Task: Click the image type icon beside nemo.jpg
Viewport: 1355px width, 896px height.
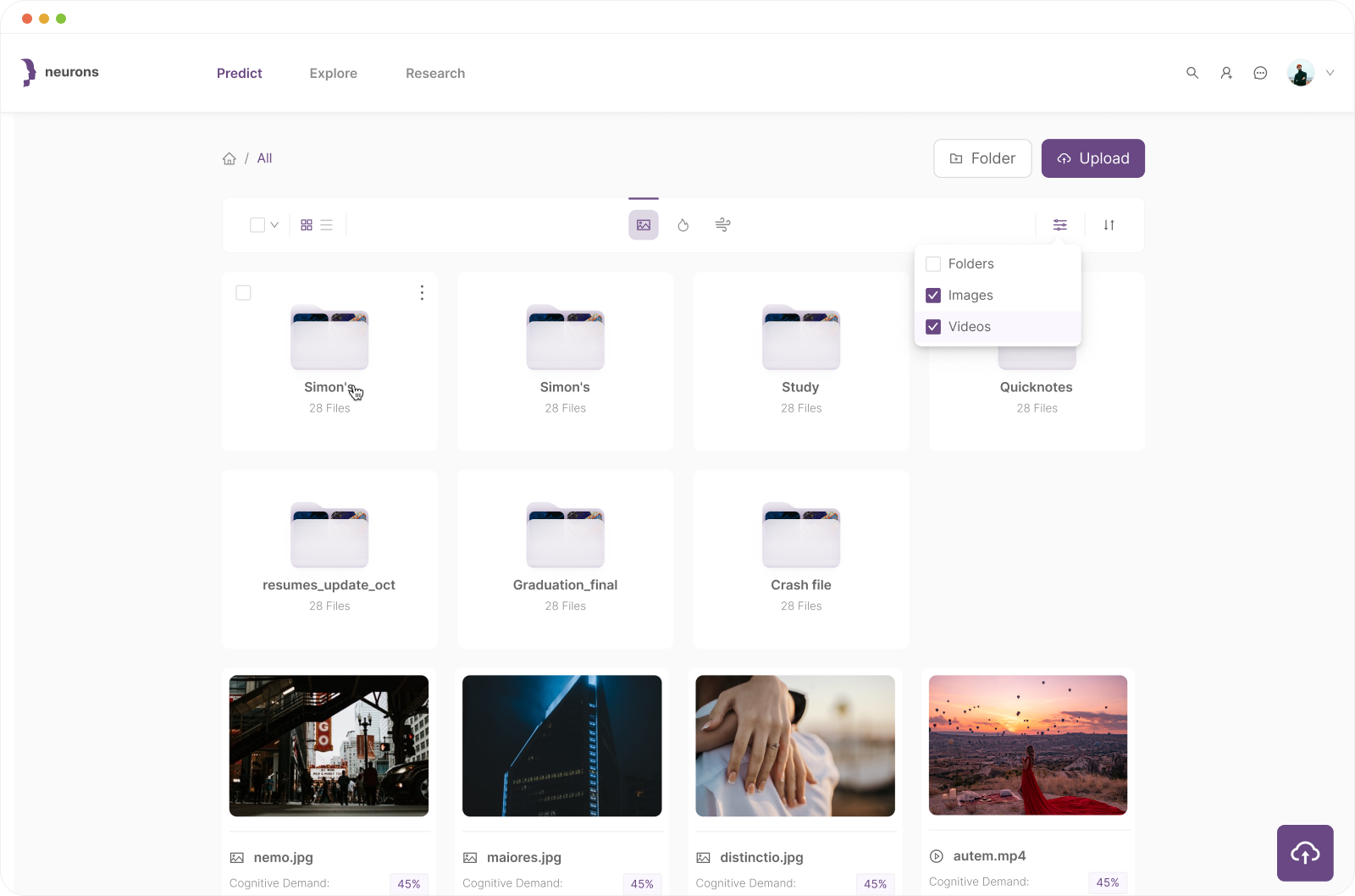Action: coord(237,858)
